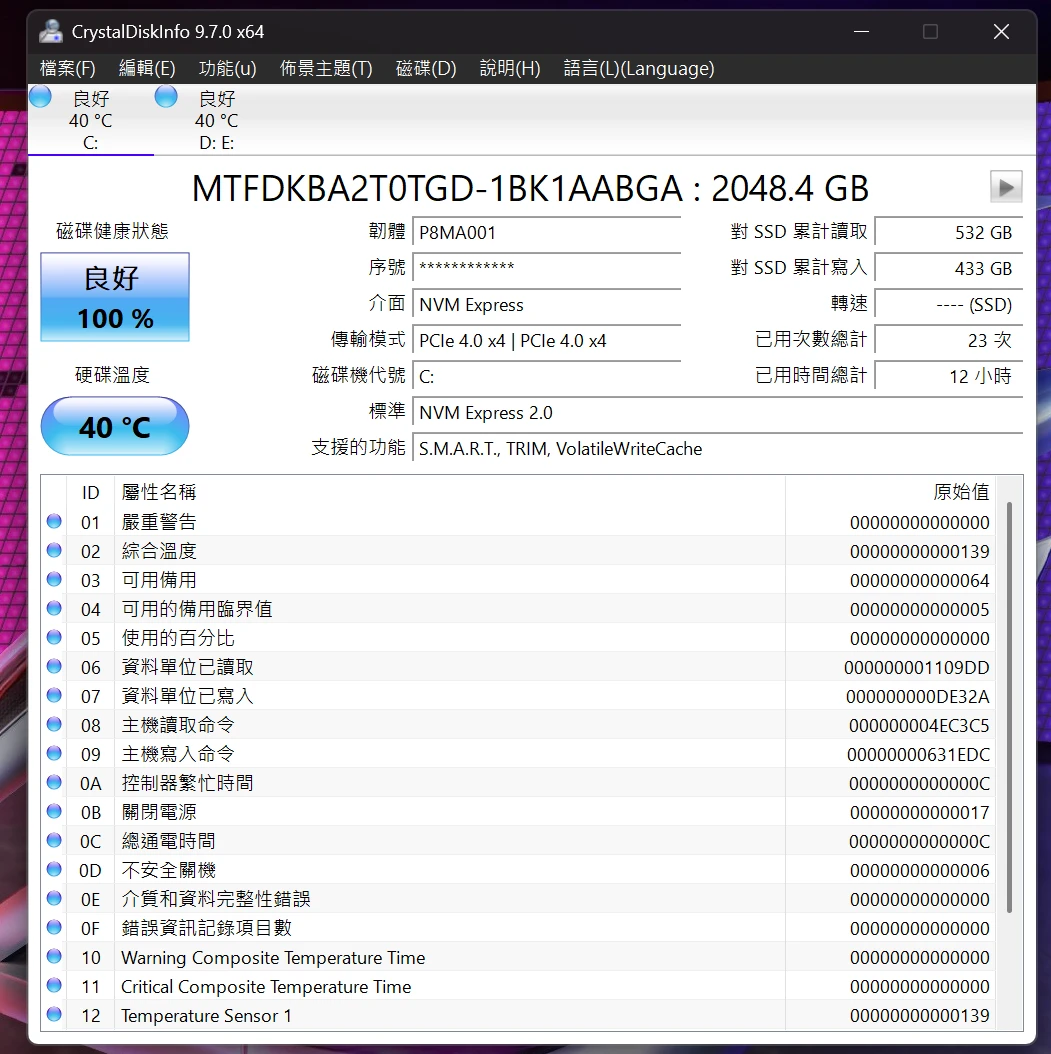Select the D: E: drive status circle
The height and width of the screenshot is (1054, 1051).
click(x=164, y=96)
